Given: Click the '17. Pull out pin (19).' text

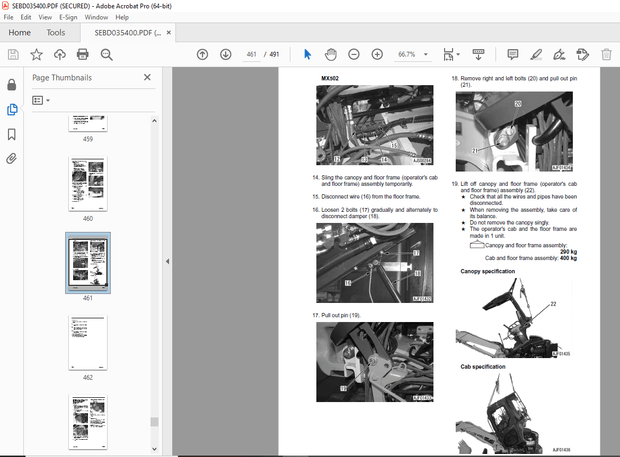Looking at the screenshot, I should 336,315.
